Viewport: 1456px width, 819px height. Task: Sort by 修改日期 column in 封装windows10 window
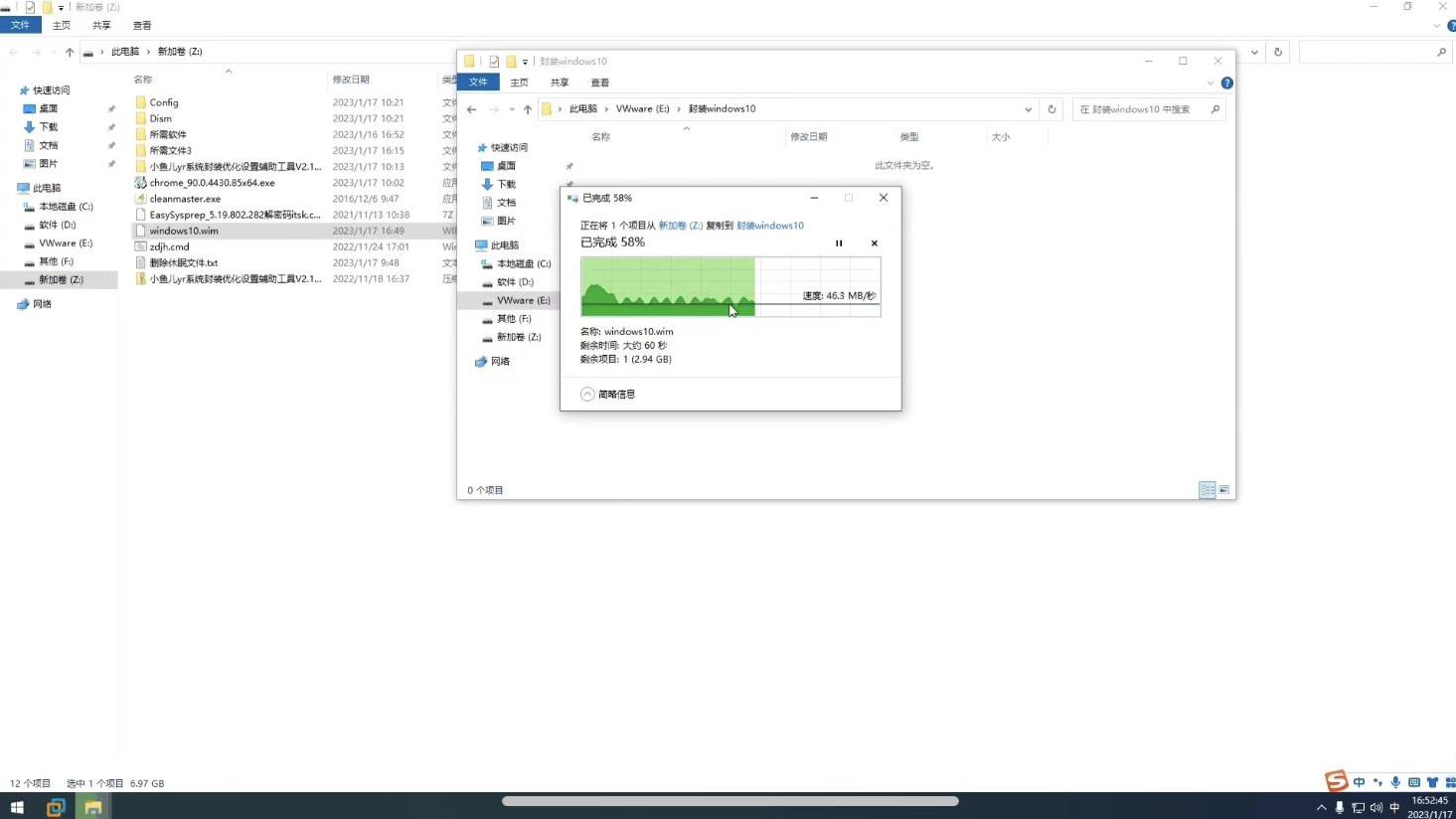tap(809, 137)
